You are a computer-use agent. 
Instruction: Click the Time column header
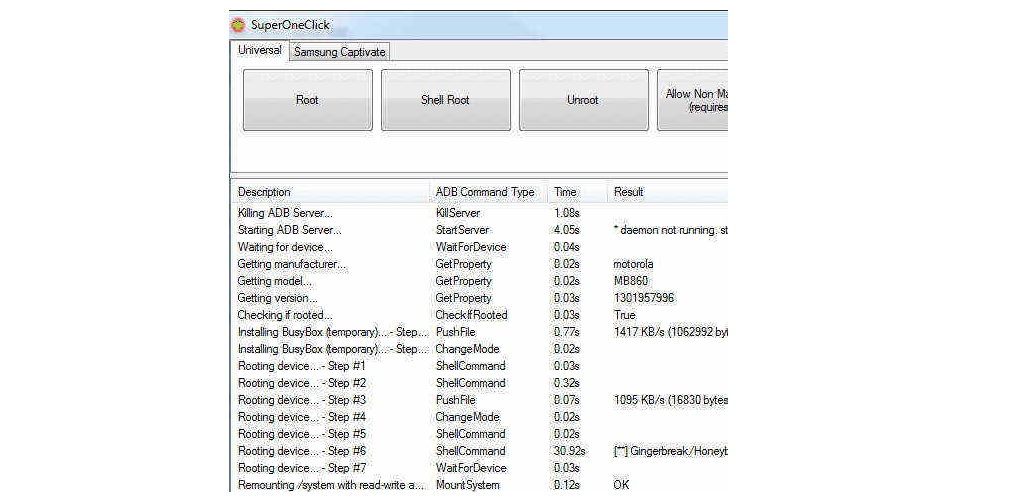click(565, 192)
